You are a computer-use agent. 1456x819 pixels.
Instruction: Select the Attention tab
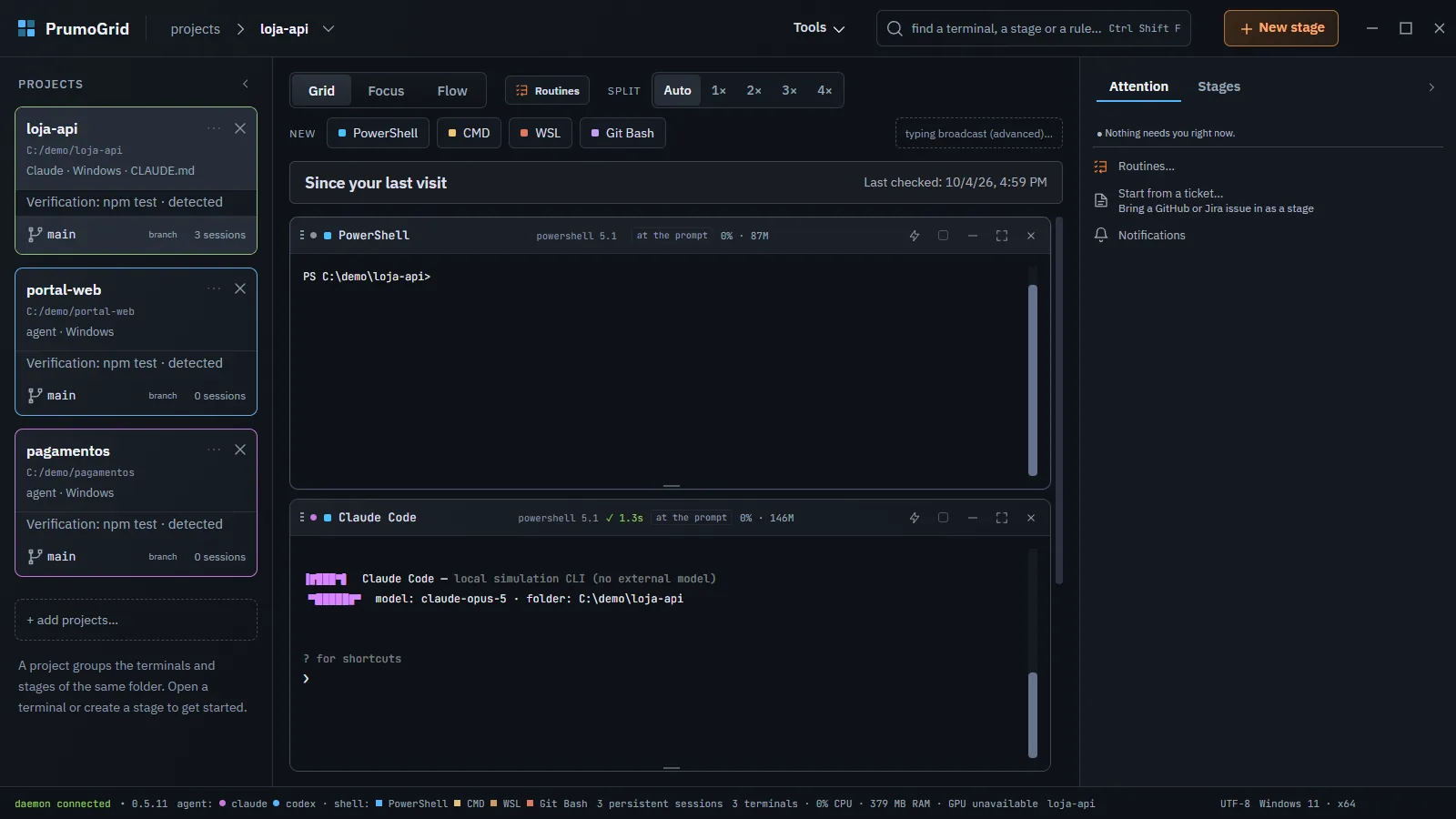pos(1138,86)
